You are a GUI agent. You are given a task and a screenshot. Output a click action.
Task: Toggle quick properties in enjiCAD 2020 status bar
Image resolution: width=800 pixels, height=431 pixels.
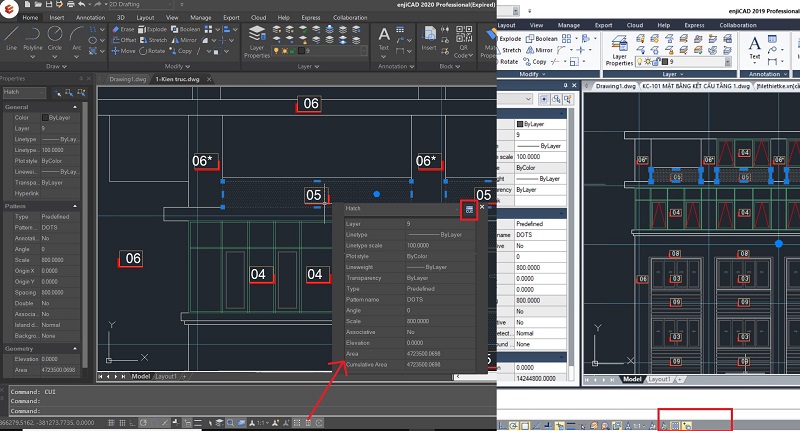308,423
